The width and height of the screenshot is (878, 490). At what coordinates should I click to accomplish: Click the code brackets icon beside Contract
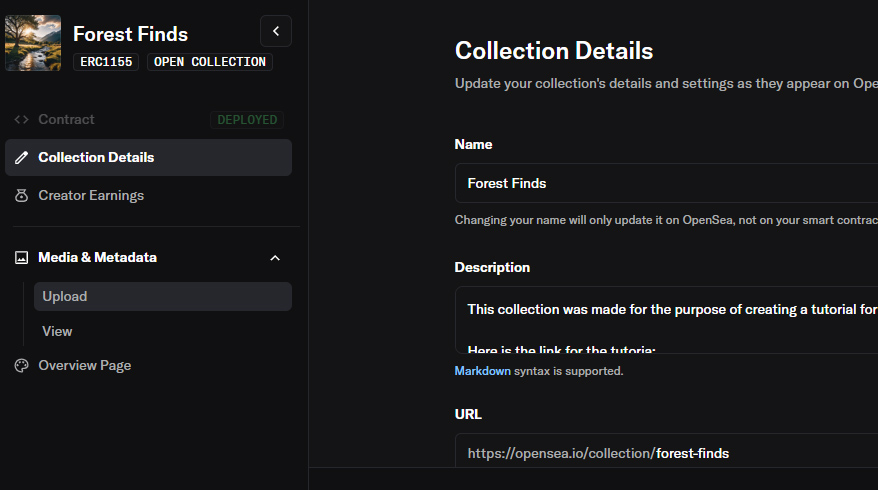[x=21, y=120]
